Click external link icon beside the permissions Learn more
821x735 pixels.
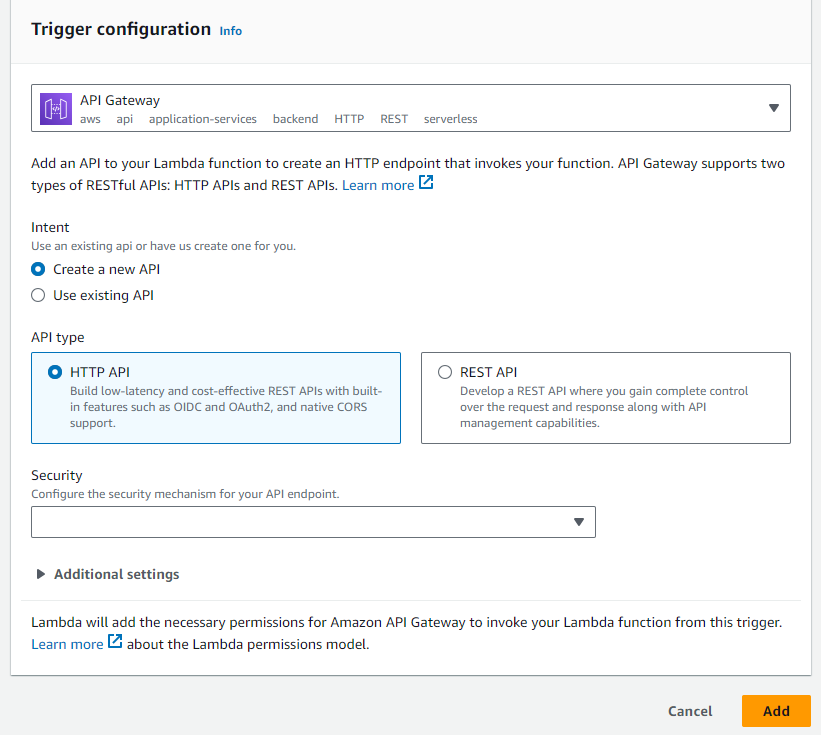[x=115, y=641]
